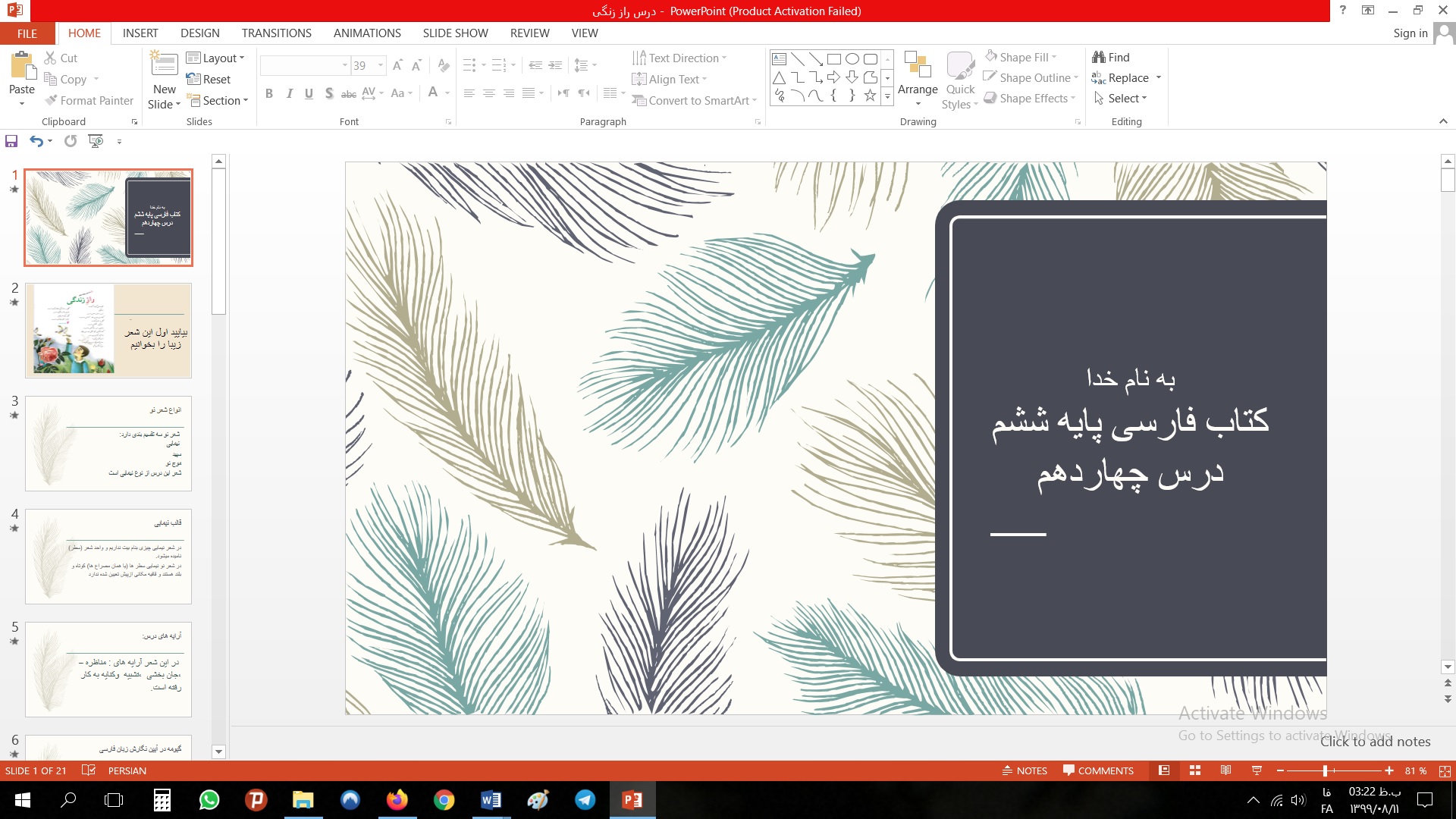Image resolution: width=1456 pixels, height=819 pixels.
Task: Adjust the zoom slider handle
Action: click(1325, 770)
